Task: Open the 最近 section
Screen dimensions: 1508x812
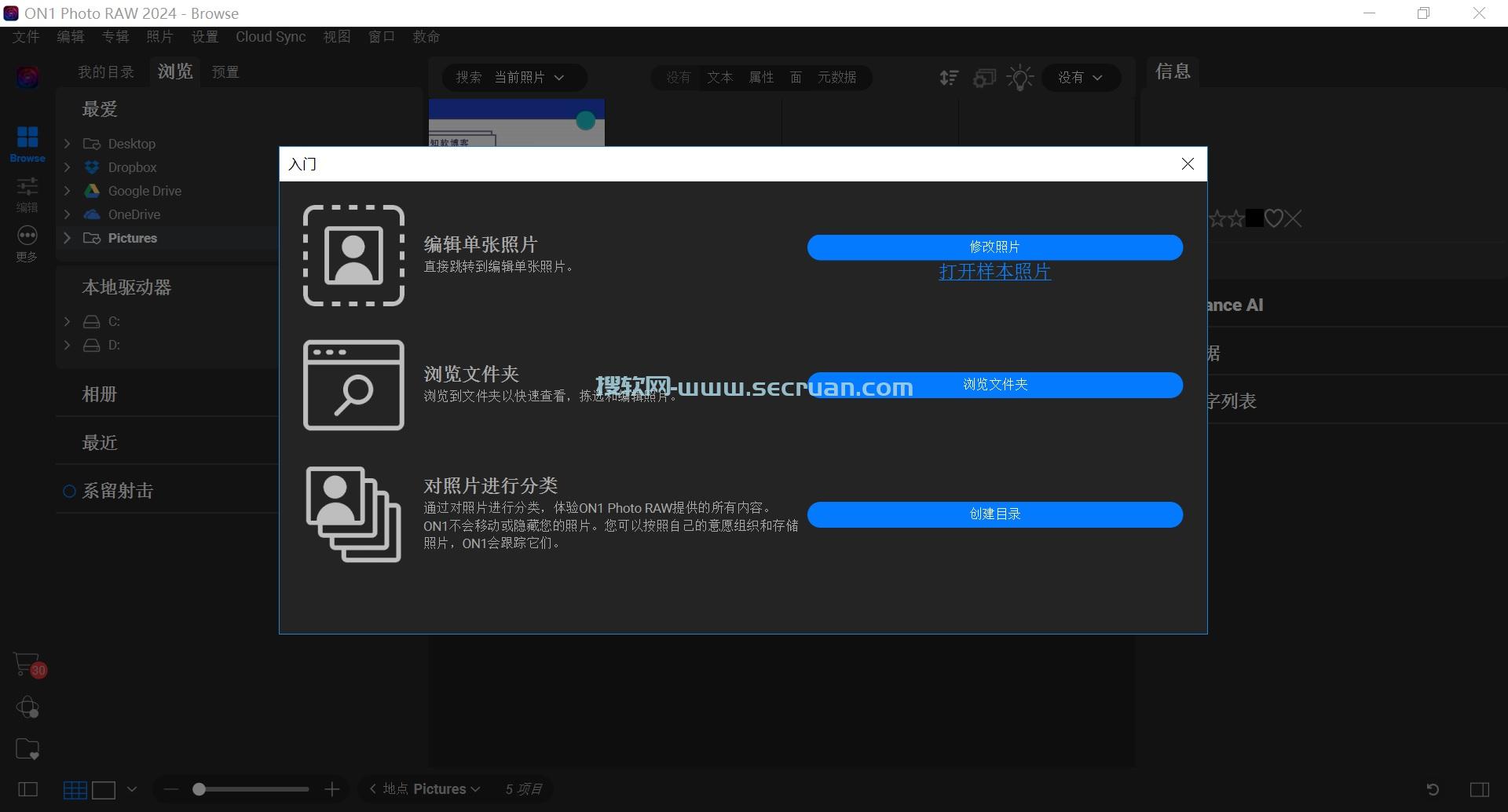Action: click(100, 443)
